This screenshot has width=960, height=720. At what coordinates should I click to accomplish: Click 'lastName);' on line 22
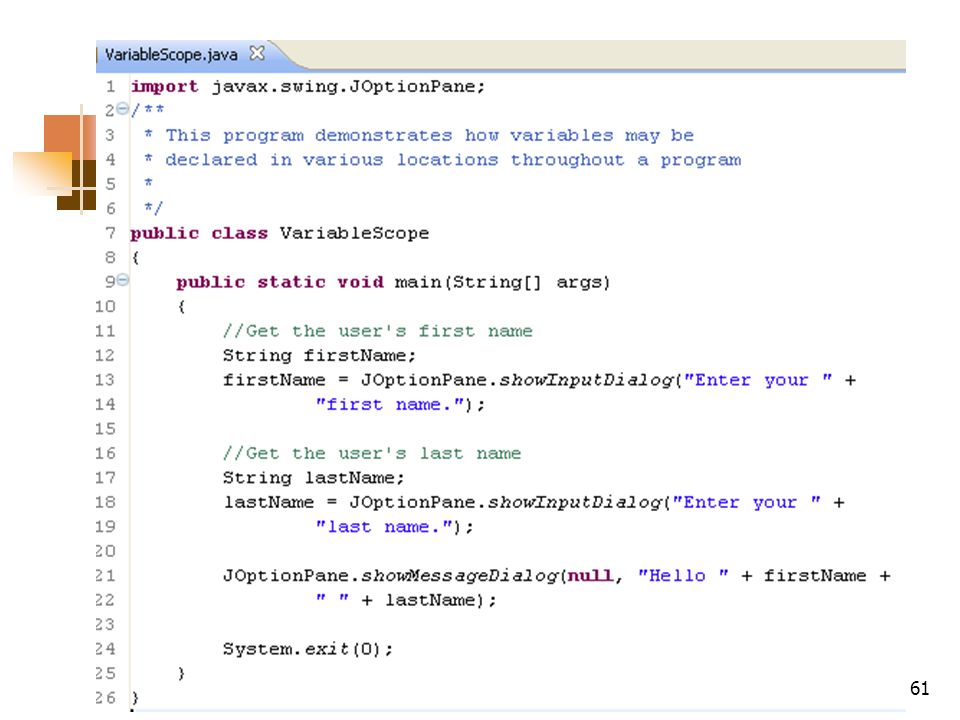point(440,601)
